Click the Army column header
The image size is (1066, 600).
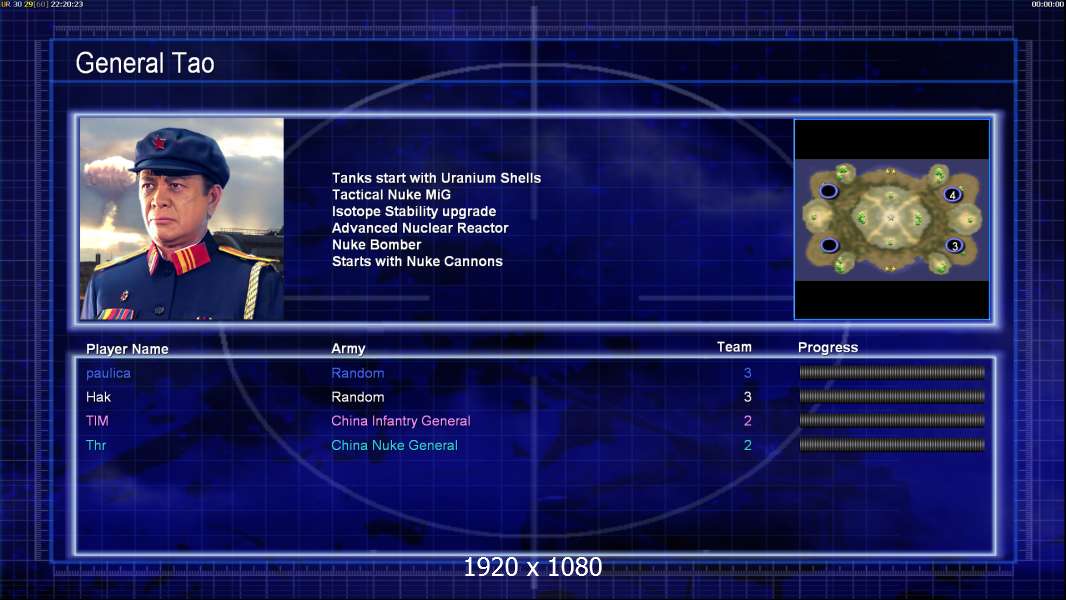coord(348,348)
